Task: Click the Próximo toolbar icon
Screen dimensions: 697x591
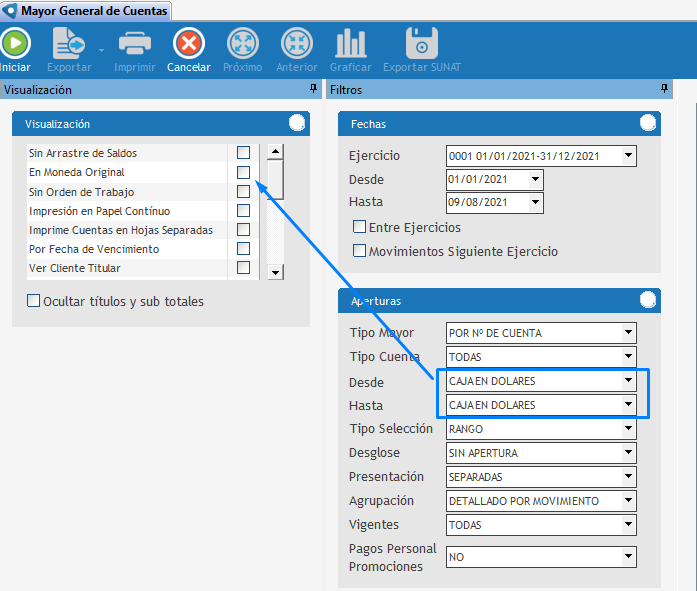Action: pos(242,43)
